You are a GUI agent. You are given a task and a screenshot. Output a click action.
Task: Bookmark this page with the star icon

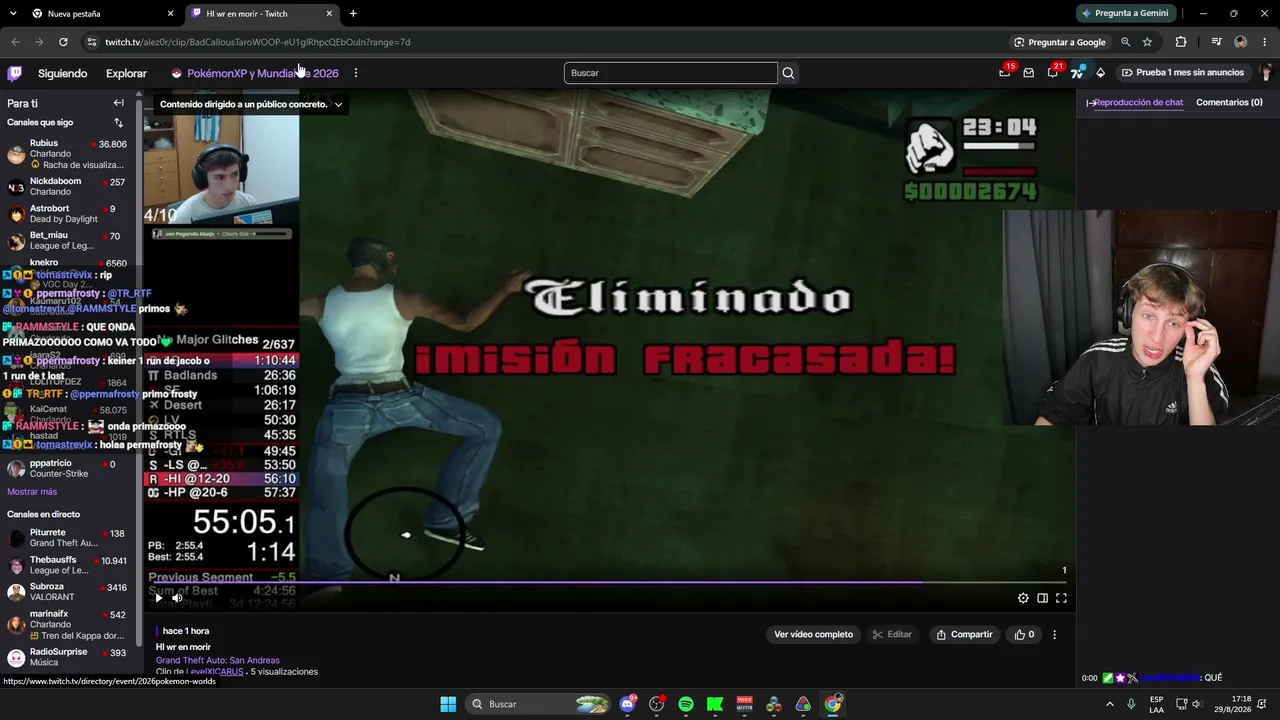[x=1147, y=42]
